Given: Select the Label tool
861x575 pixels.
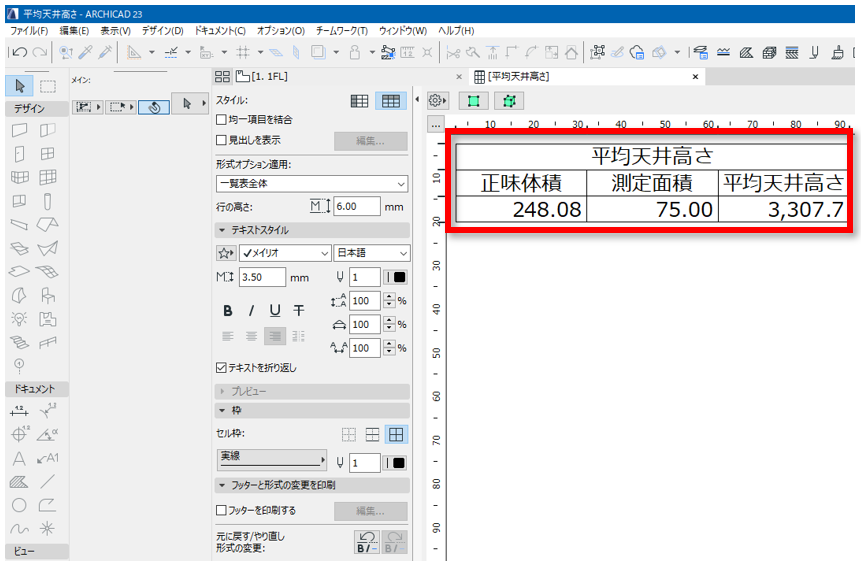Looking at the screenshot, I should [48, 458].
